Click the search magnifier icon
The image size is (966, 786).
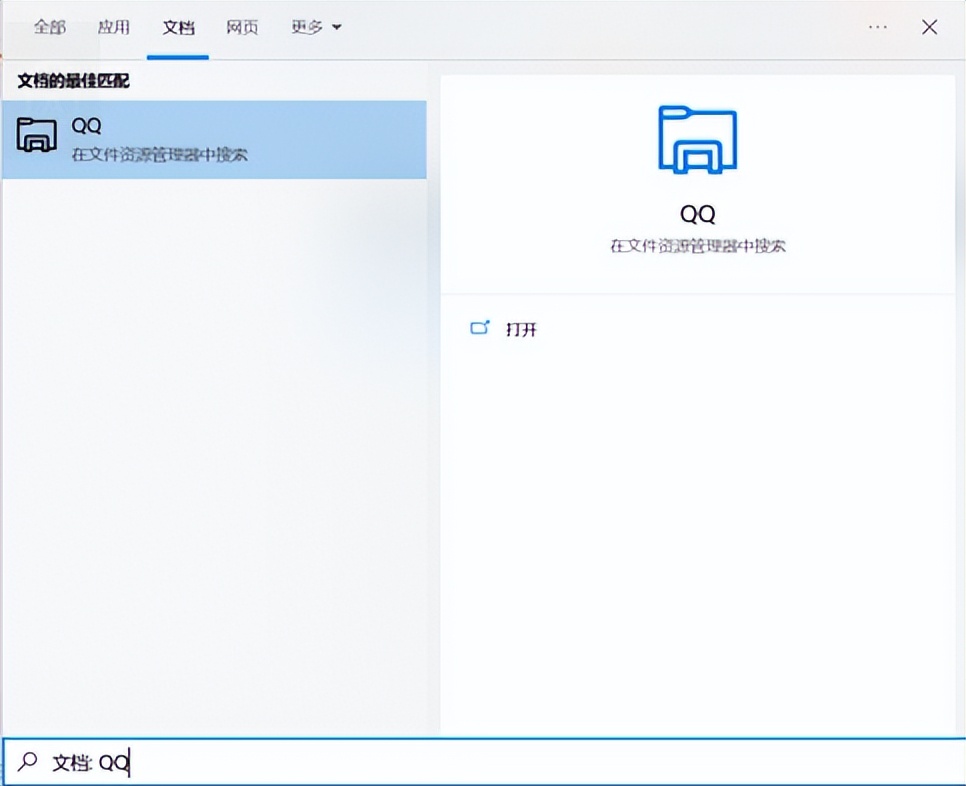tap(27, 762)
